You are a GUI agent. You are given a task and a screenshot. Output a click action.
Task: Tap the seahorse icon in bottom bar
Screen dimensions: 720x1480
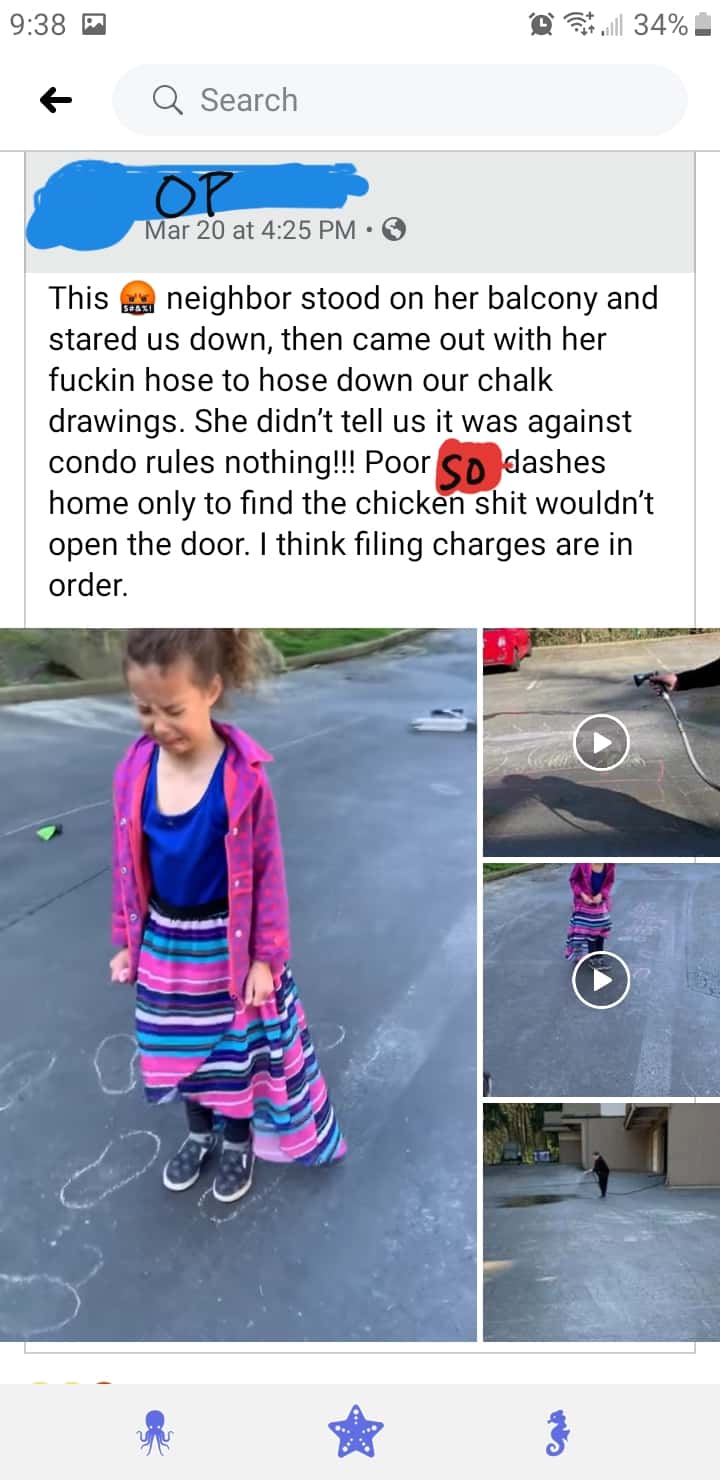point(558,1432)
